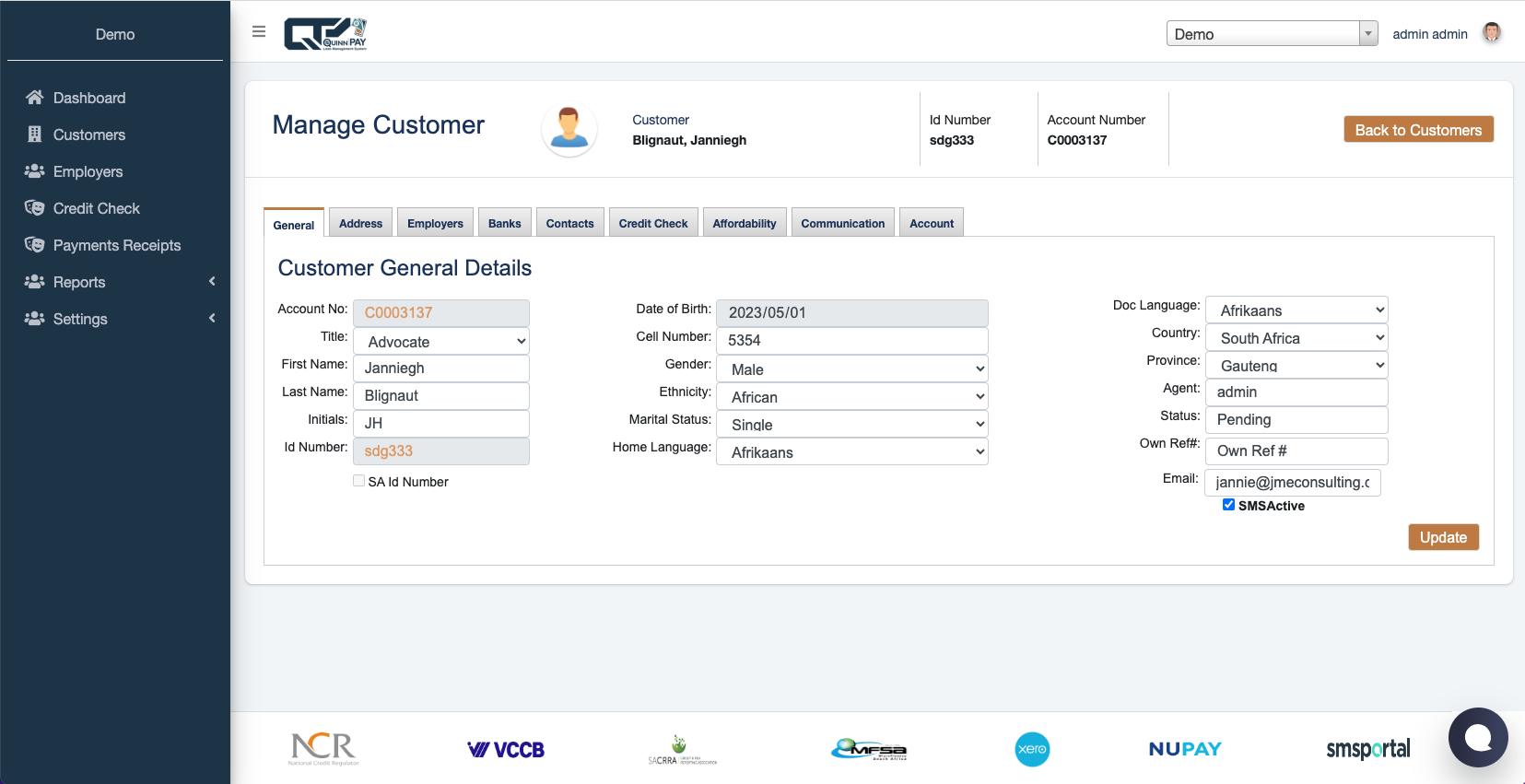This screenshot has height=784, width=1525.
Task: Click the Status field
Action: (1296, 419)
